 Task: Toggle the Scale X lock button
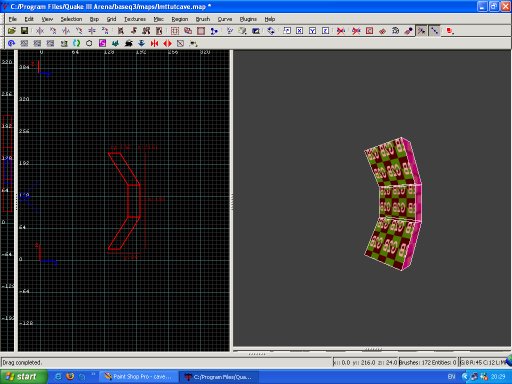pyautogui.click(x=300, y=31)
